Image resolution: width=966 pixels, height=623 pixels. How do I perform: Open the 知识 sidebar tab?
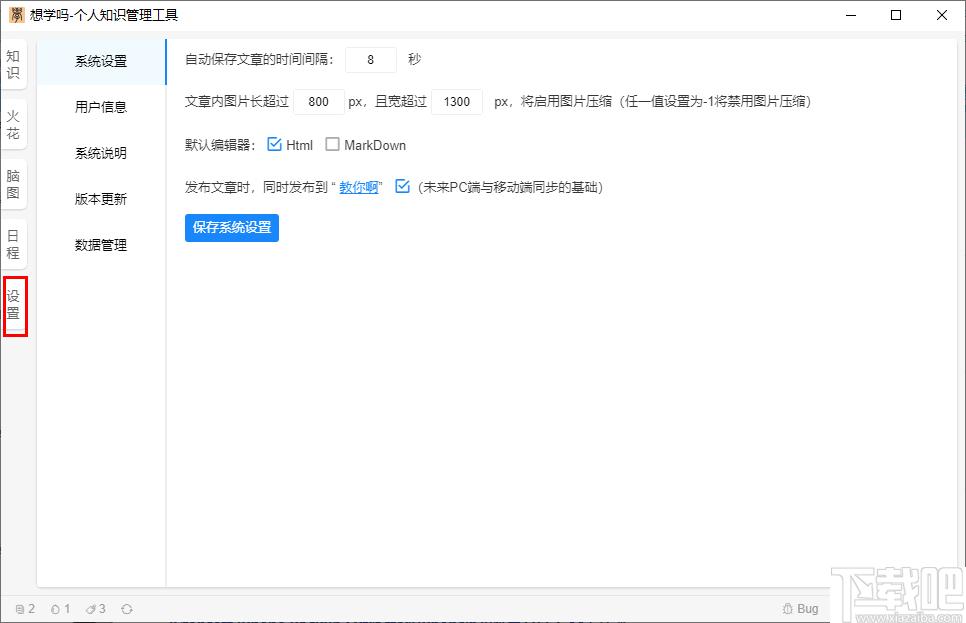[13, 65]
